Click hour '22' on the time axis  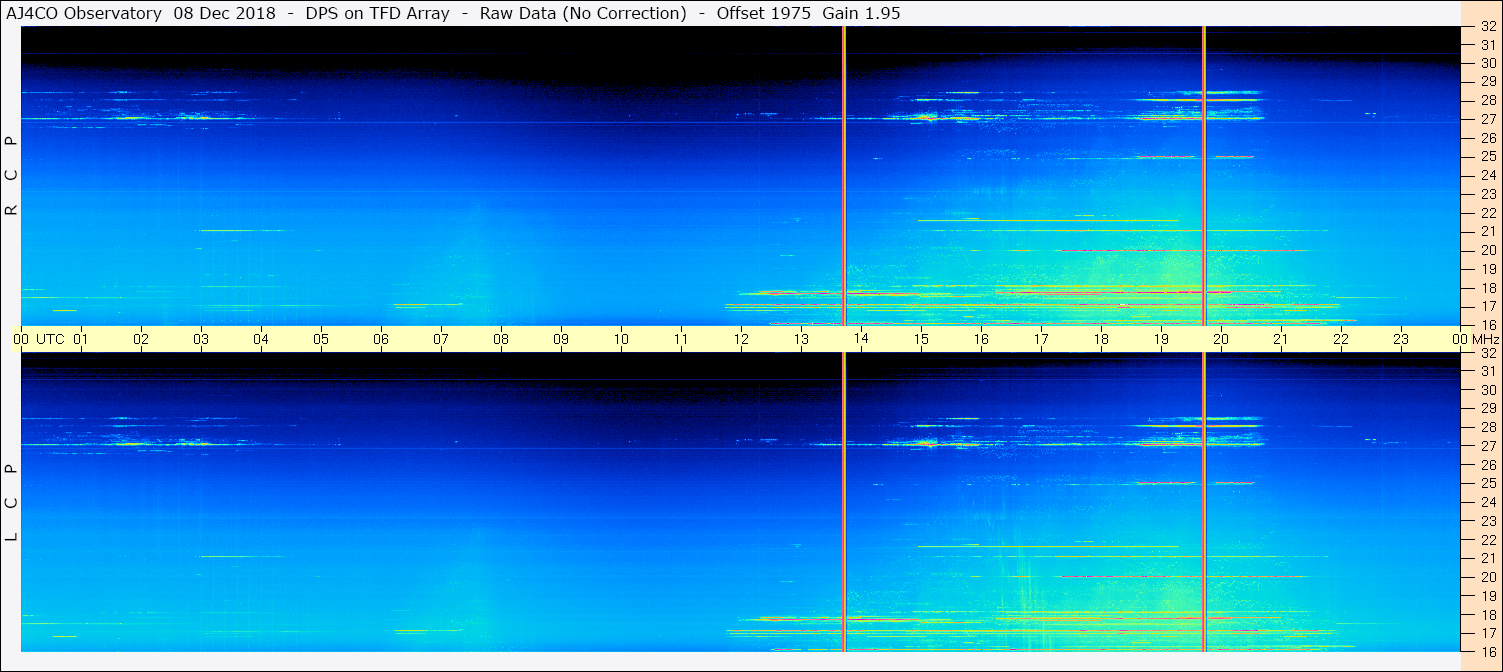(1341, 339)
